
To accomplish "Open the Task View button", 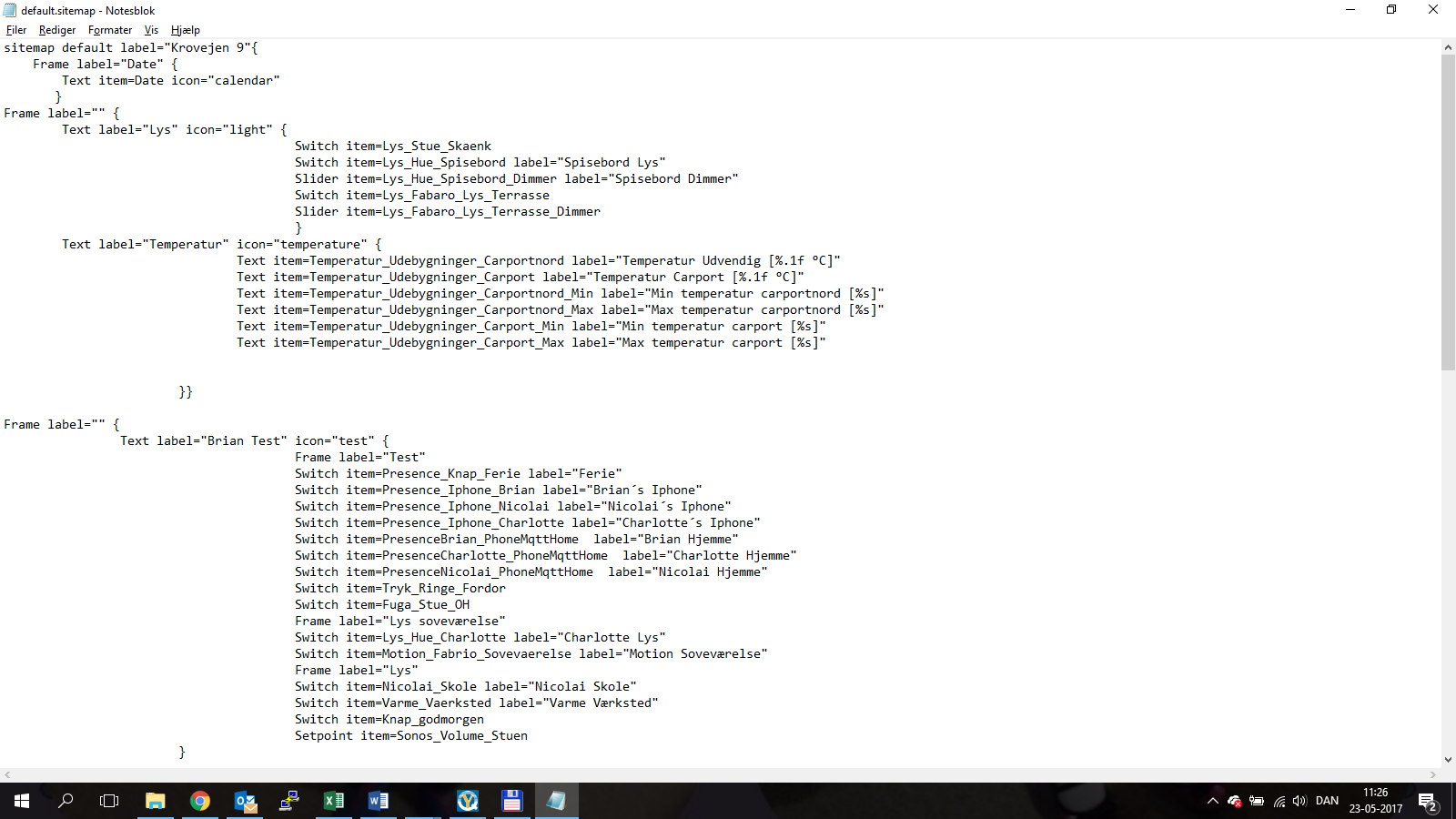I will click(x=109, y=801).
